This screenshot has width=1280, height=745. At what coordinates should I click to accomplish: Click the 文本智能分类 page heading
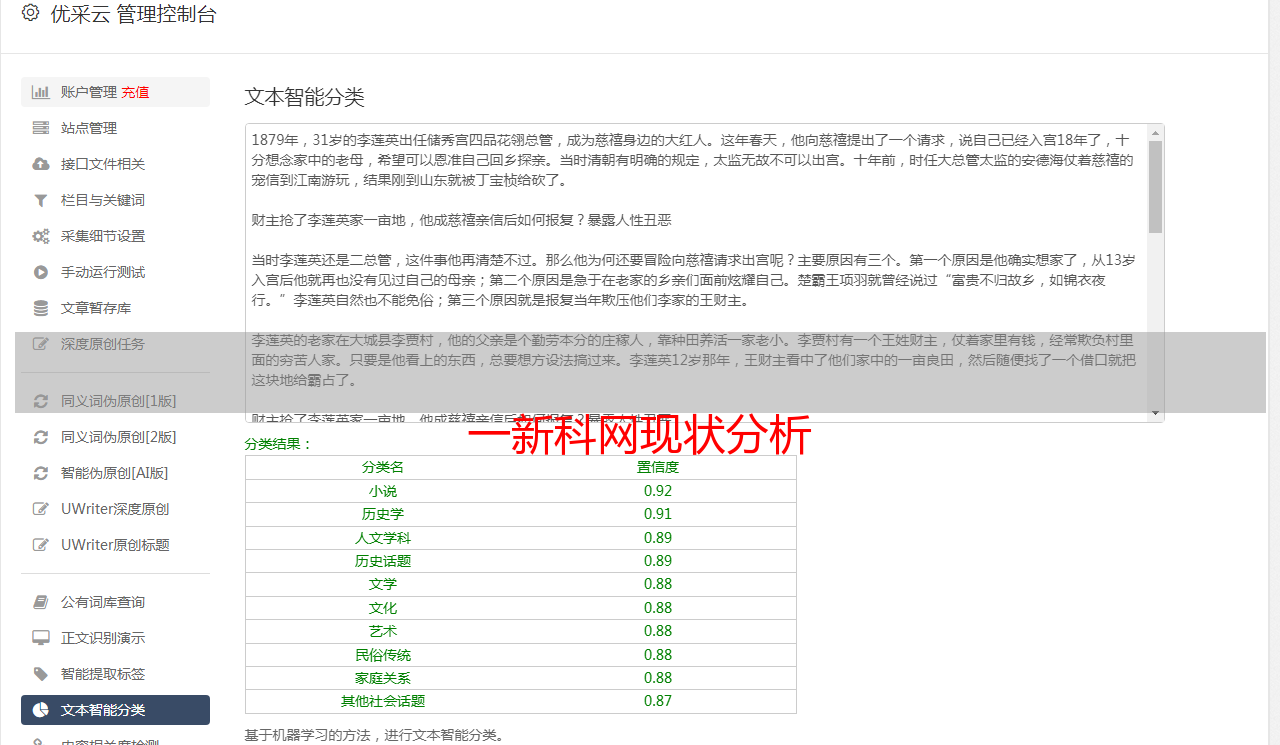tap(305, 97)
